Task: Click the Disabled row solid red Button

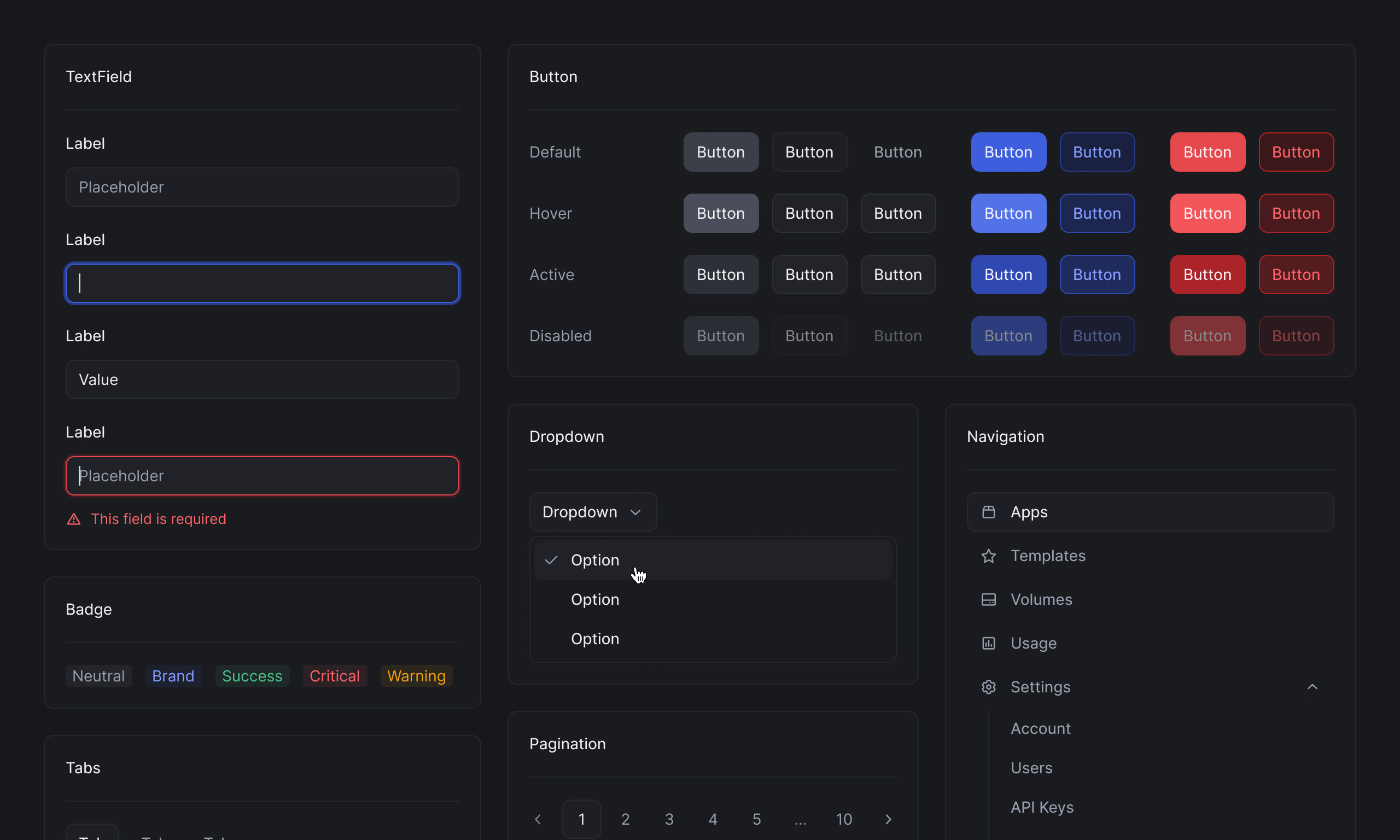Action: coord(1207,336)
